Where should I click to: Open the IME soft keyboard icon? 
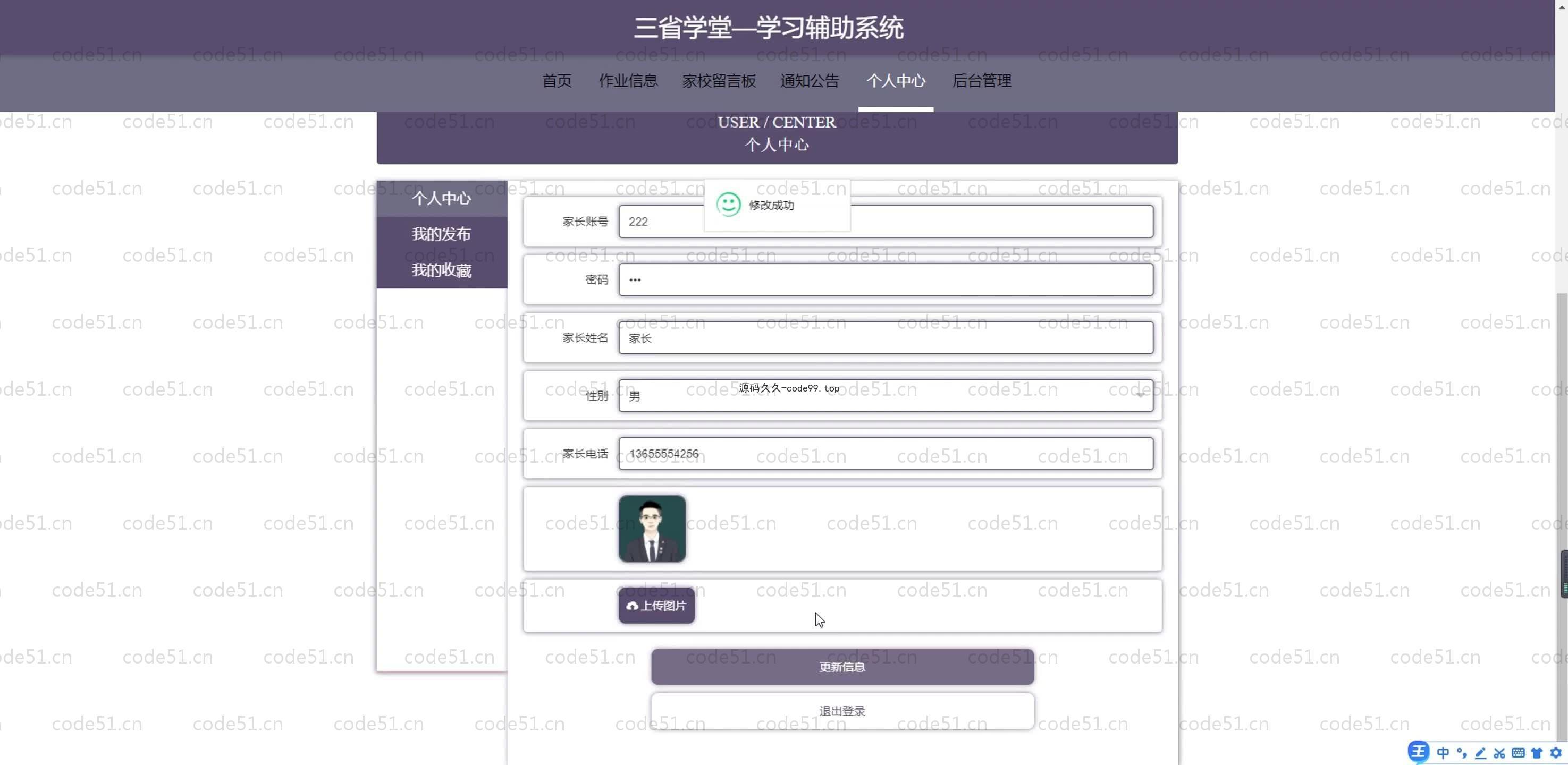(x=1518, y=753)
